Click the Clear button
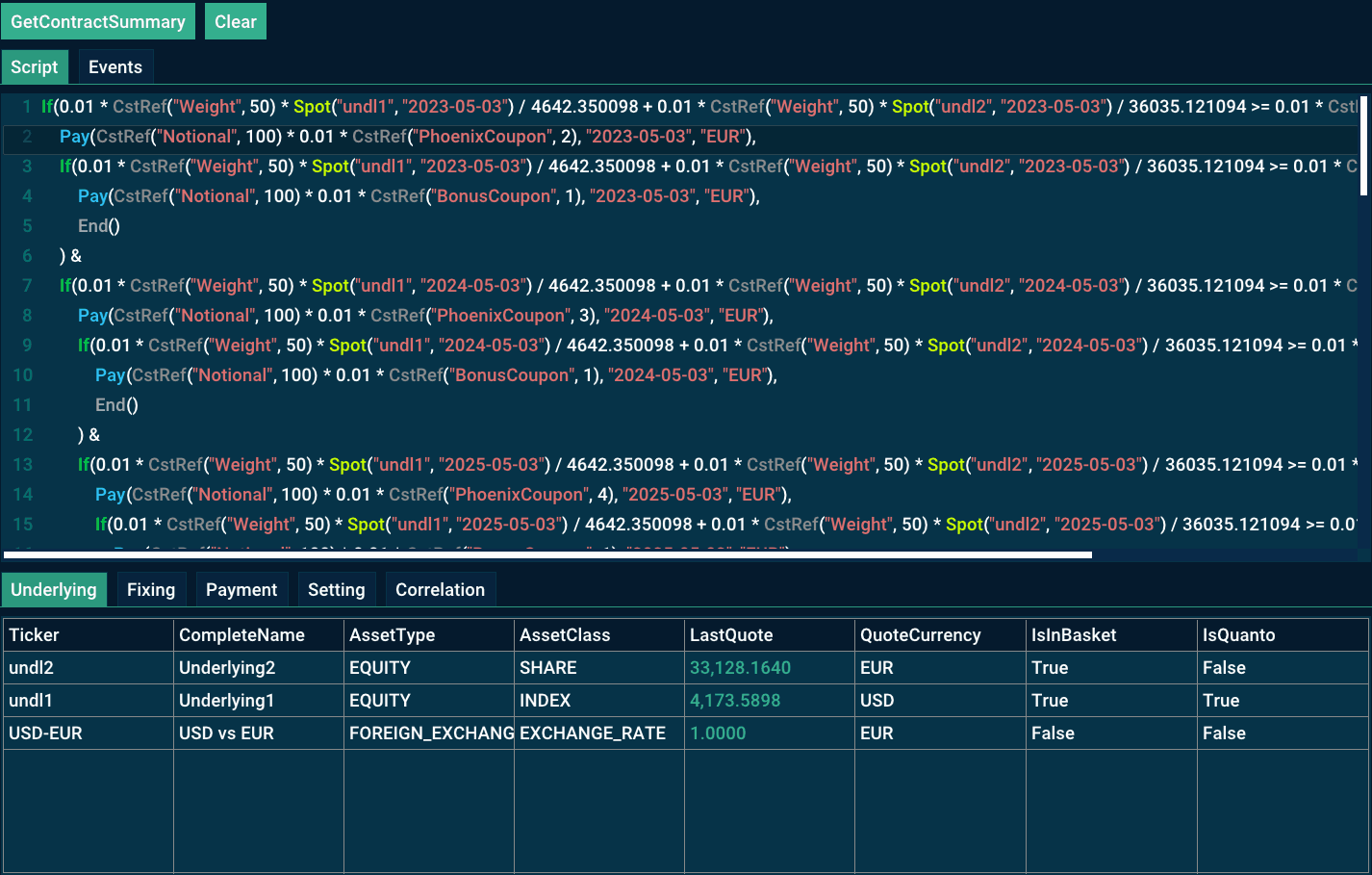1372x875 pixels. pos(236,21)
